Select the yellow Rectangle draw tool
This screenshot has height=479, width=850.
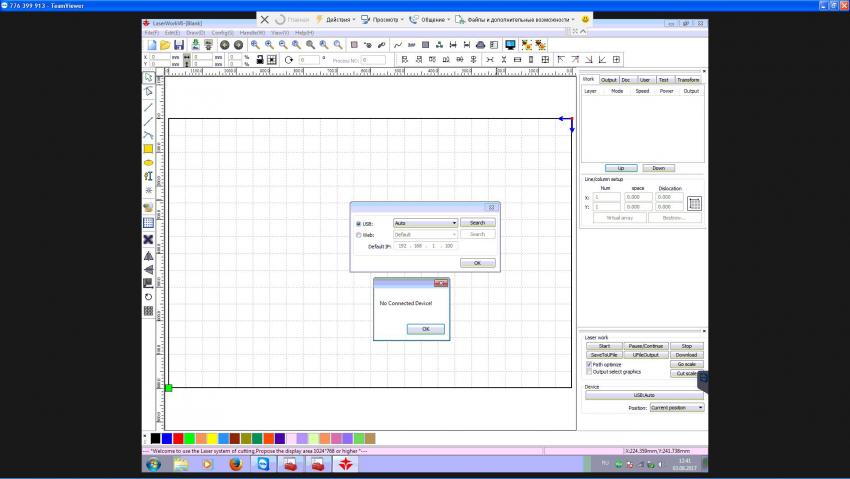click(148, 148)
